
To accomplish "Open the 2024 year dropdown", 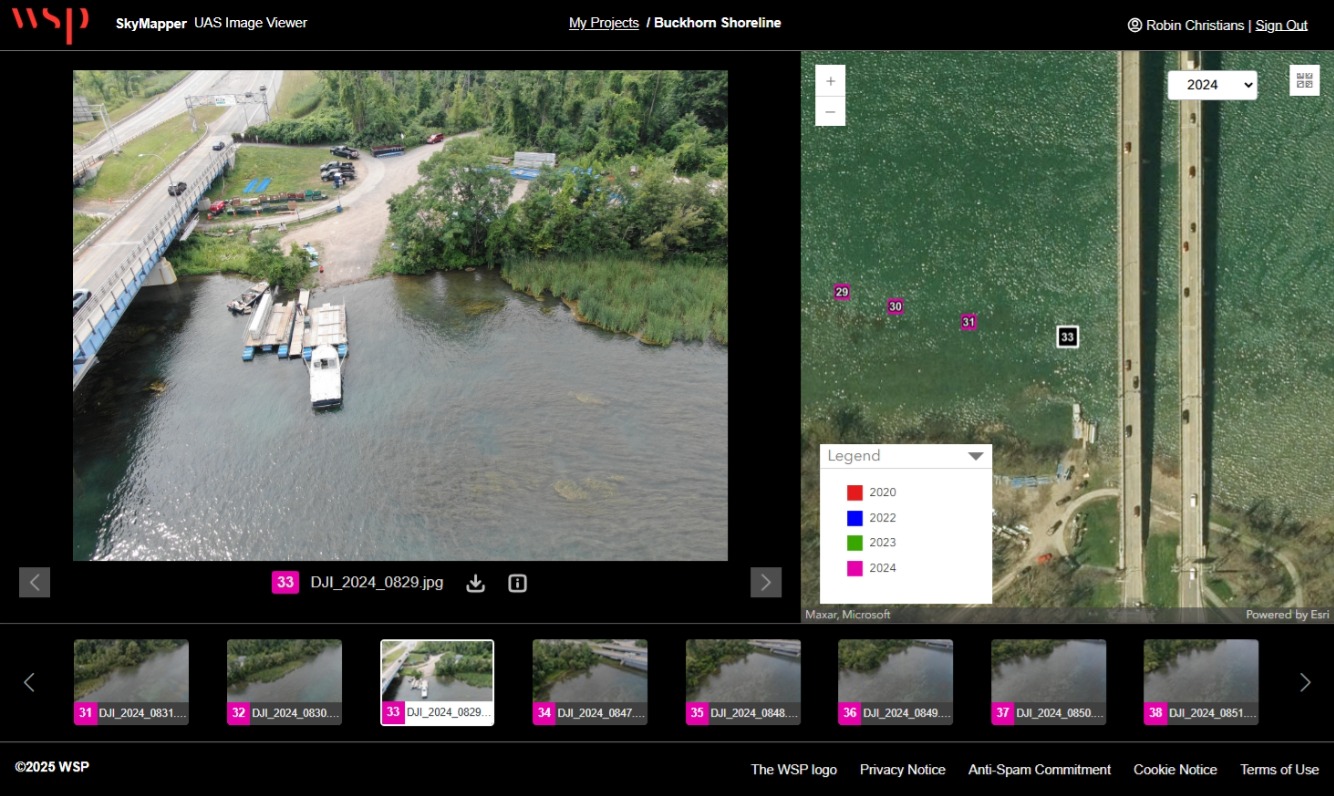I will point(1212,85).
